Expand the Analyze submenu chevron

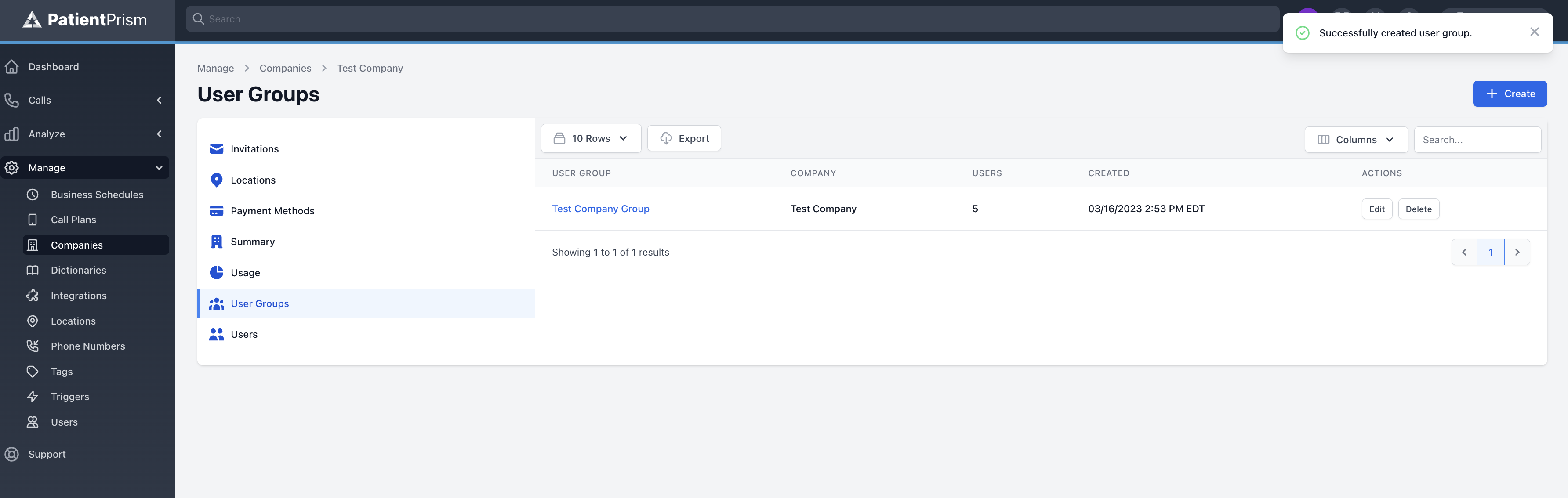(x=159, y=134)
